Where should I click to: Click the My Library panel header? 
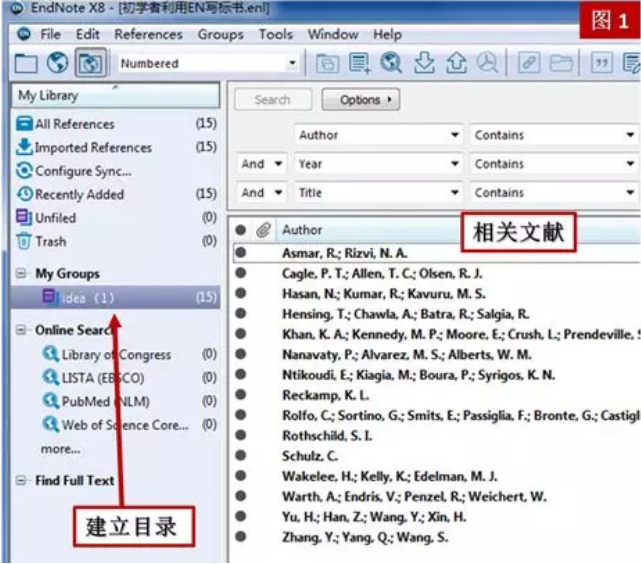116,95
